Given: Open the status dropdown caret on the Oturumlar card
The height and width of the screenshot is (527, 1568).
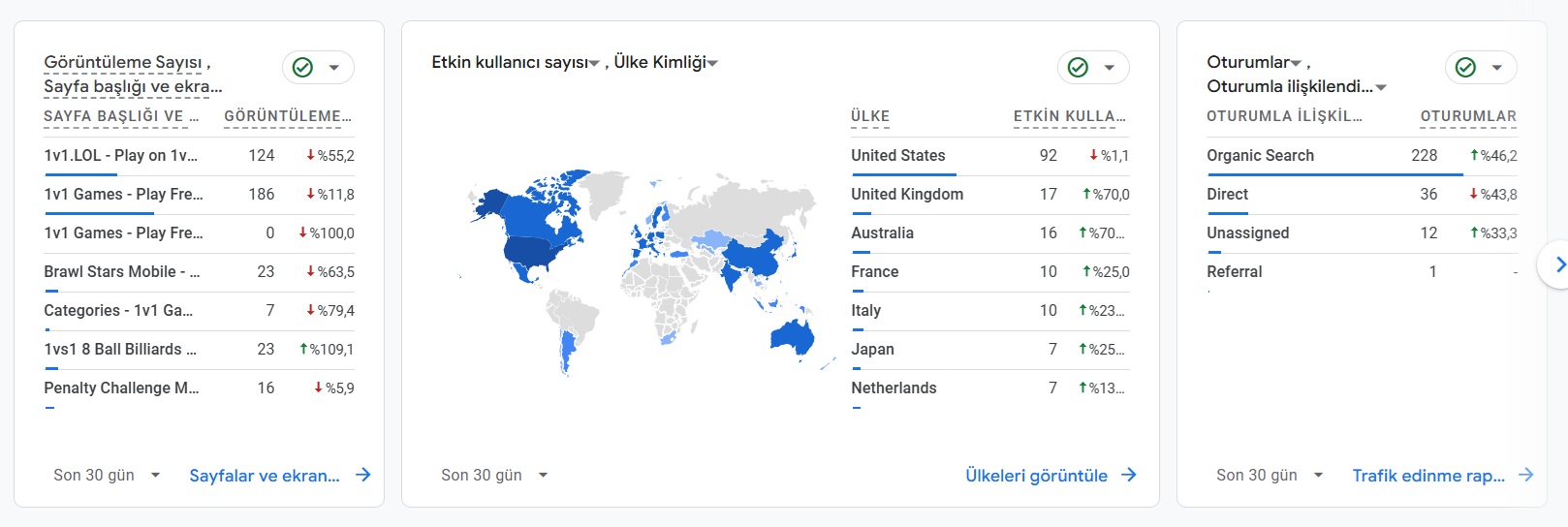Looking at the screenshot, I should [x=1497, y=68].
